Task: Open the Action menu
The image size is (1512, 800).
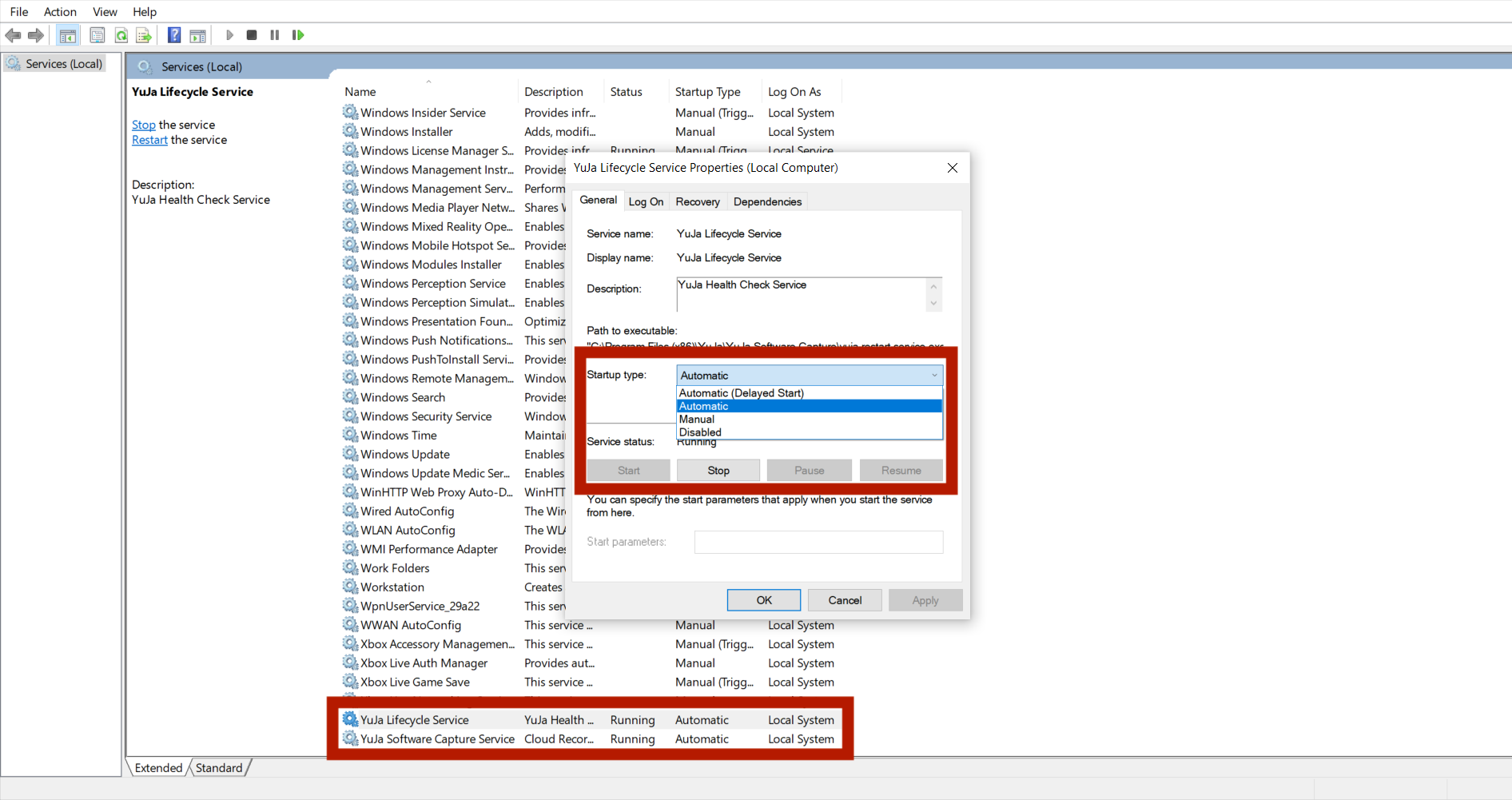Action: [x=60, y=12]
